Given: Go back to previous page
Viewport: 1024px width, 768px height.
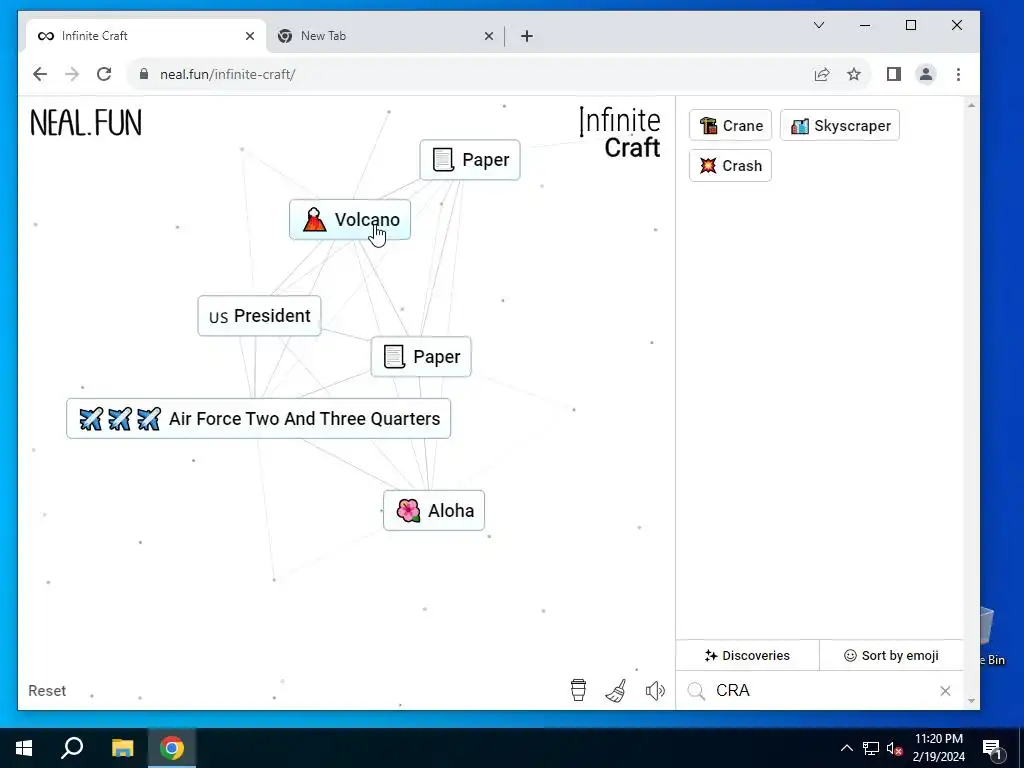Looking at the screenshot, I should 40,74.
